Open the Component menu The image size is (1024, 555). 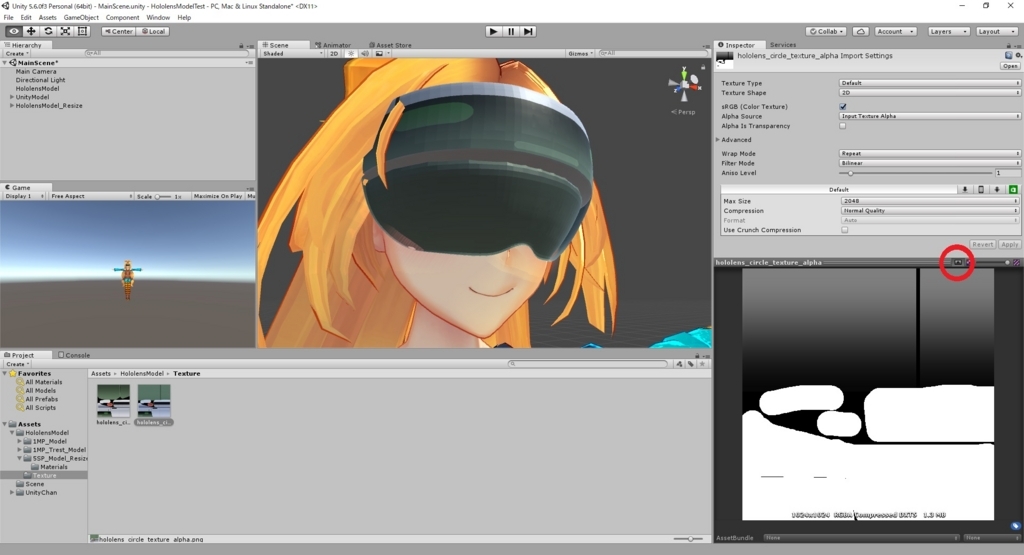pyautogui.click(x=122, y=18)
